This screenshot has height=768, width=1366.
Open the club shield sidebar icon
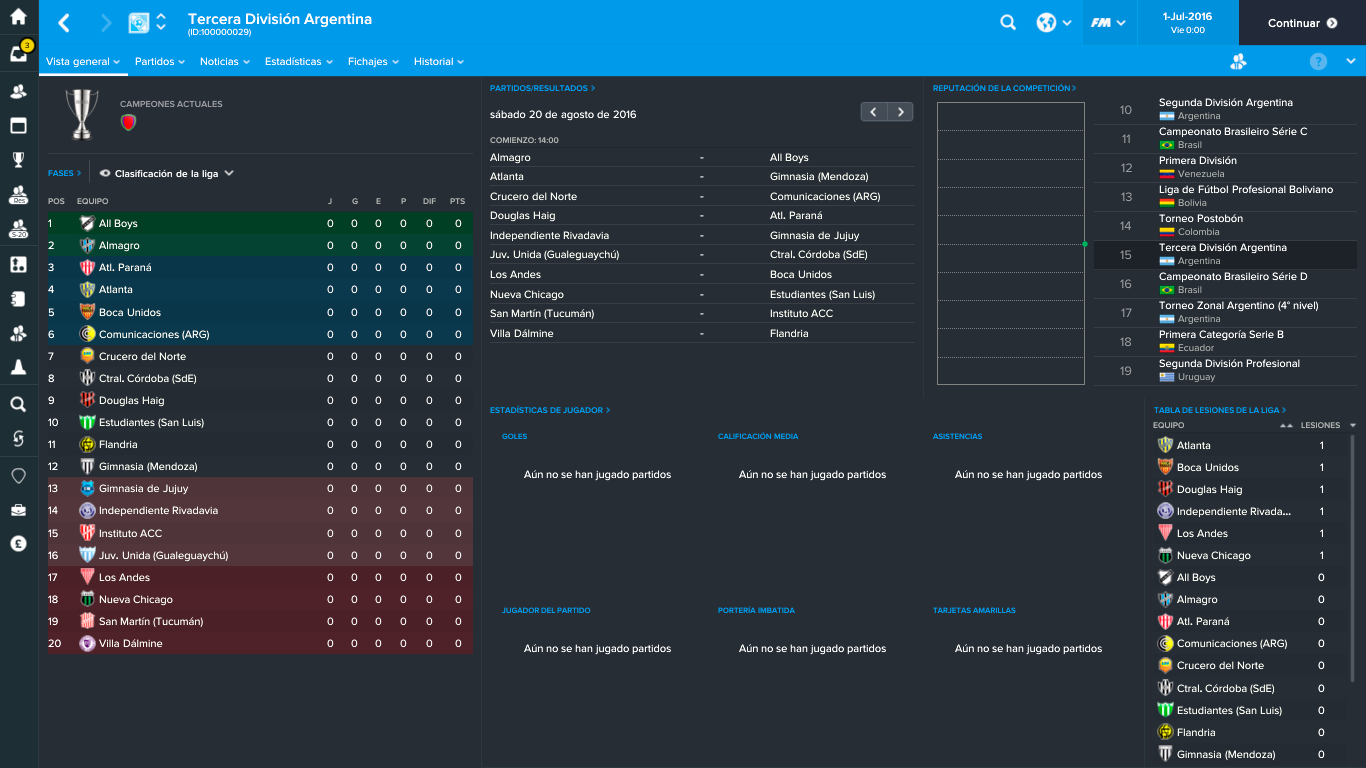tap(18, 476)
